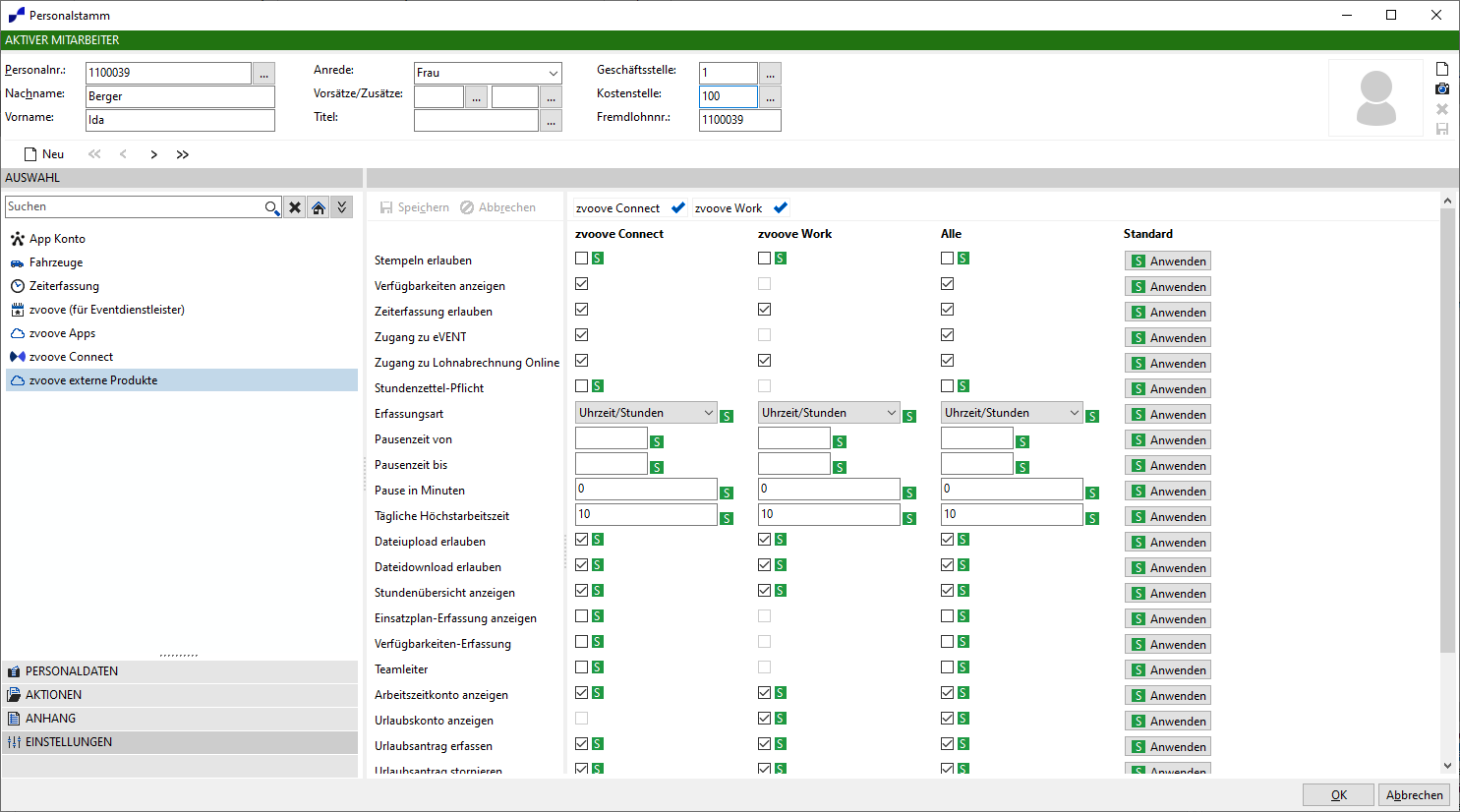Viewport: 1460px width, 812px height.
Task: Click the OK button
Action: point(1338,795)
